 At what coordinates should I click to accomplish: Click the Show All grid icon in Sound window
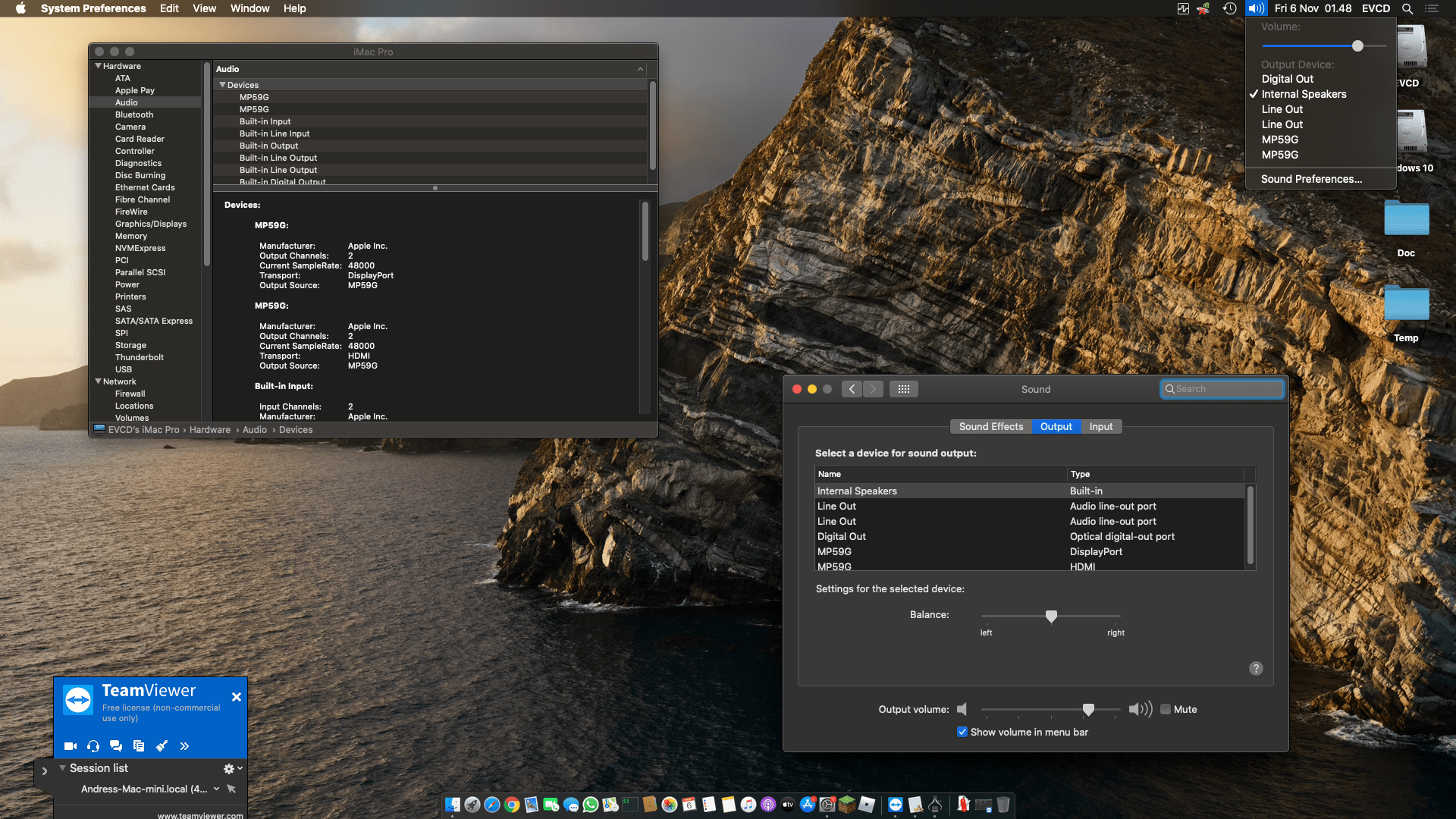(x=903, y=389)
